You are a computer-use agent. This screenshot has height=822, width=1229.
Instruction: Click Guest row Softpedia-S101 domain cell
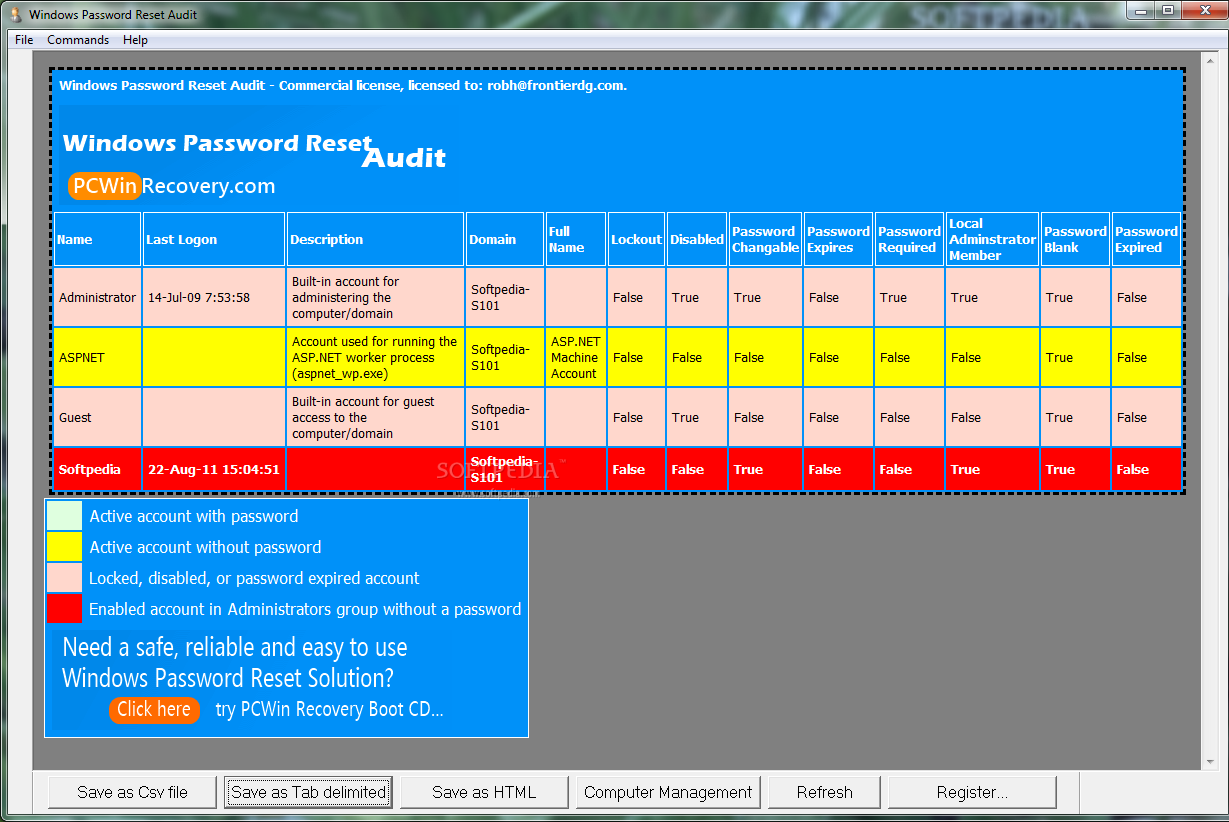click(x=505, y=417)
